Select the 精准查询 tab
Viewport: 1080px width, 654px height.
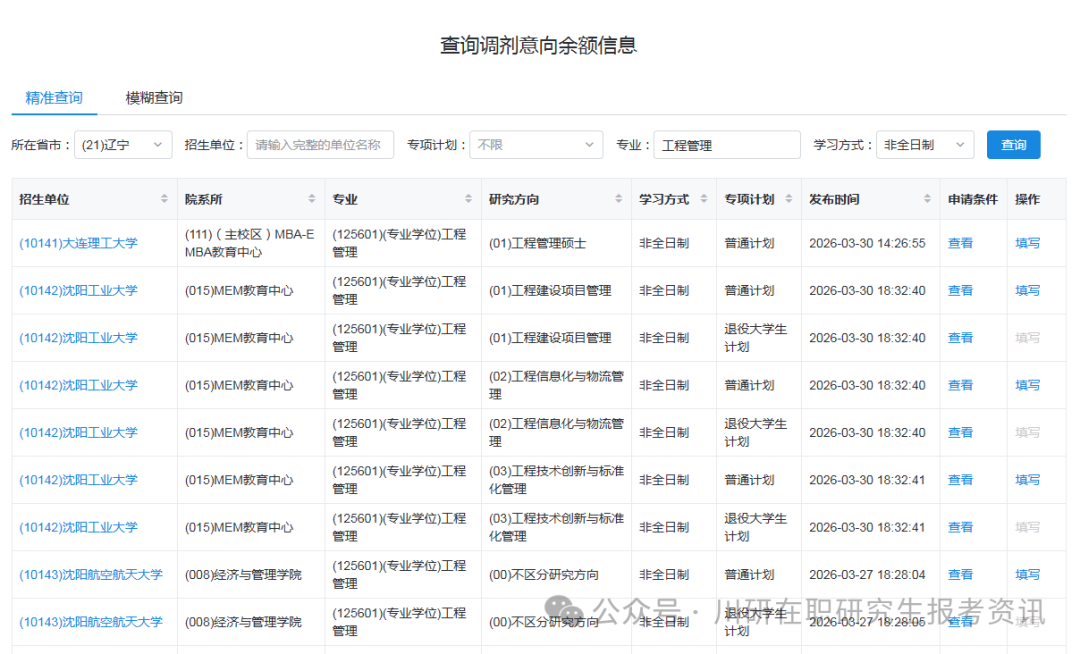pyautogui.click(x=53, y=98)
